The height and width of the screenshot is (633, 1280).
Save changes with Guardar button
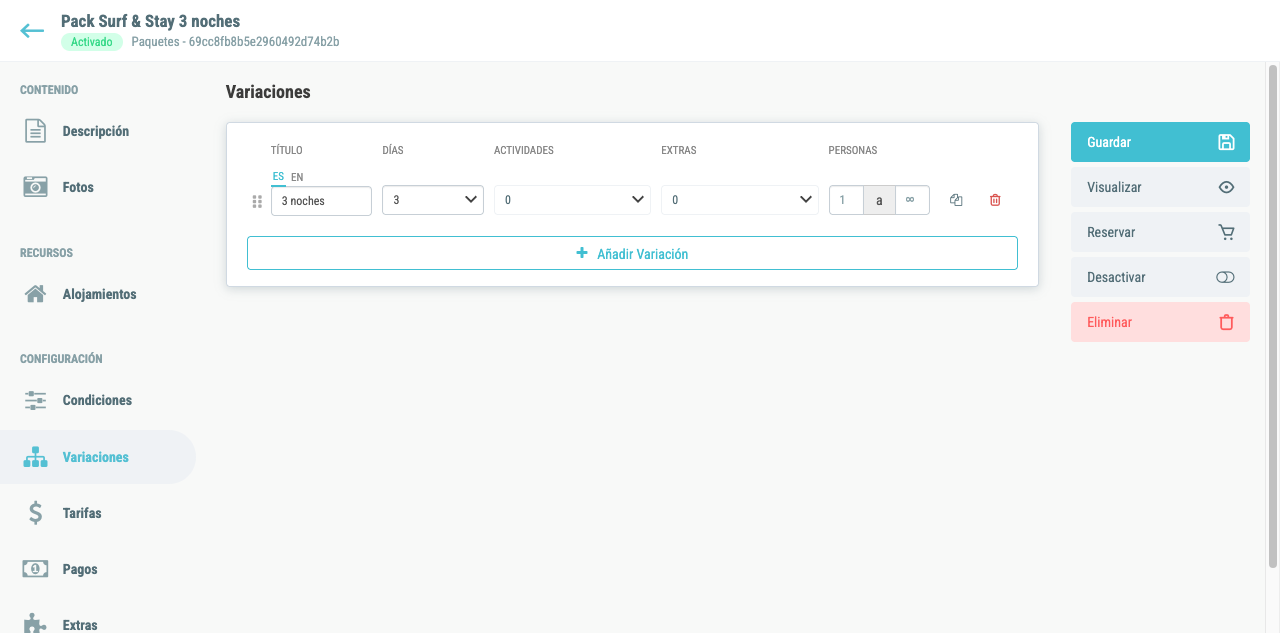(x=1160, y=142)
